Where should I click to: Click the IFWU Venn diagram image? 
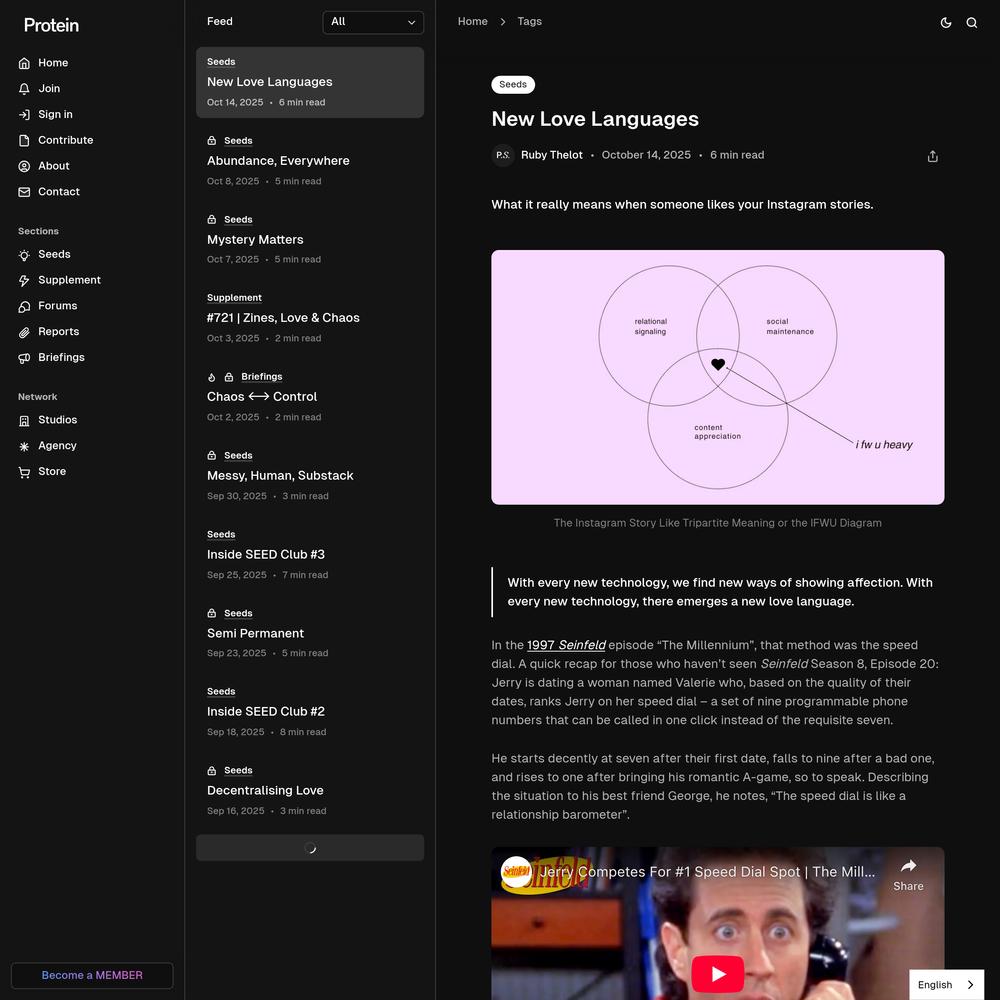[717, 377]
